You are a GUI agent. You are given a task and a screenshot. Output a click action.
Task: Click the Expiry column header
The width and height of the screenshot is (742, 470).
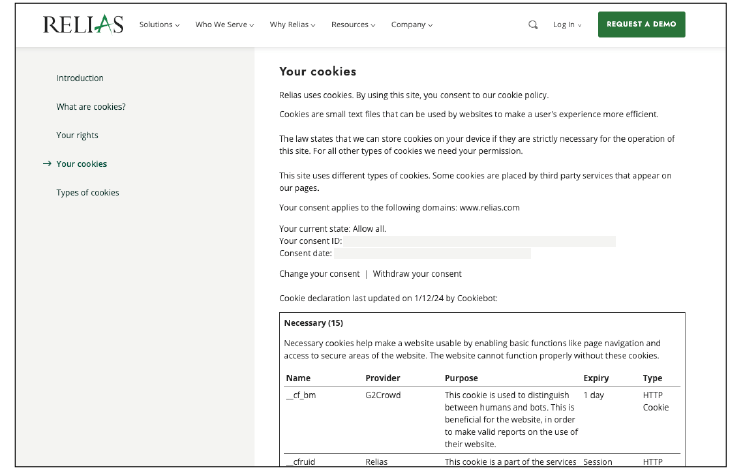pos(596,378)
